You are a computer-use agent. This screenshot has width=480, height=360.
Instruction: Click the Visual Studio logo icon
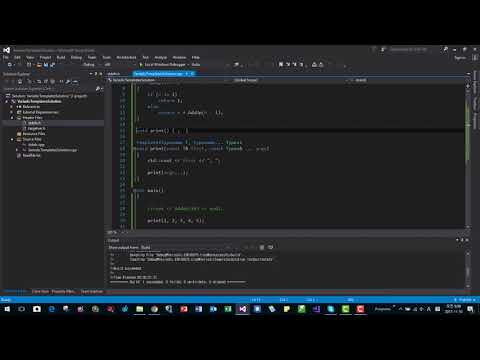click(7, 50)
